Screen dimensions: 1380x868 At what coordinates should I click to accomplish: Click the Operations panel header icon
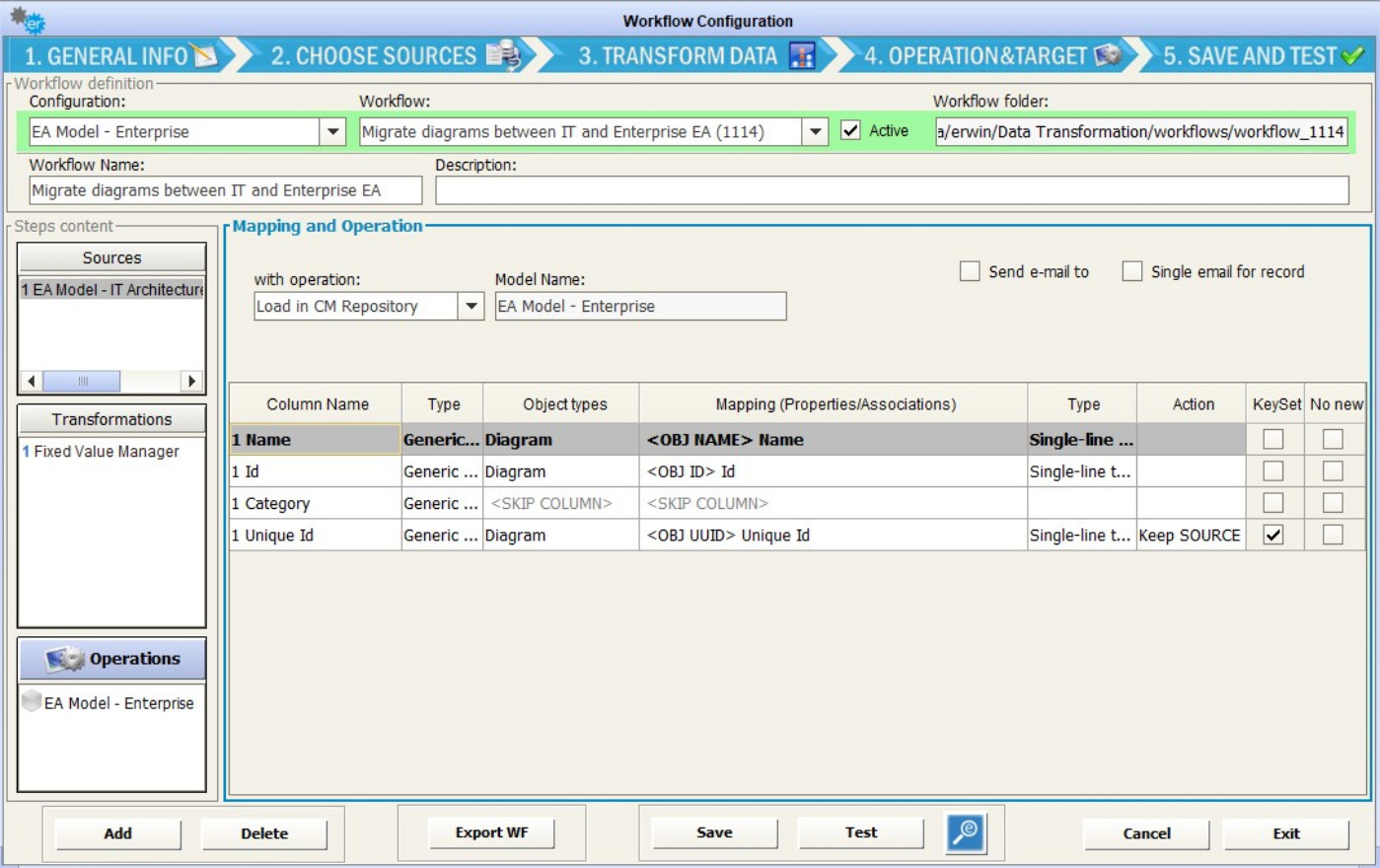[x=65, y=659]
